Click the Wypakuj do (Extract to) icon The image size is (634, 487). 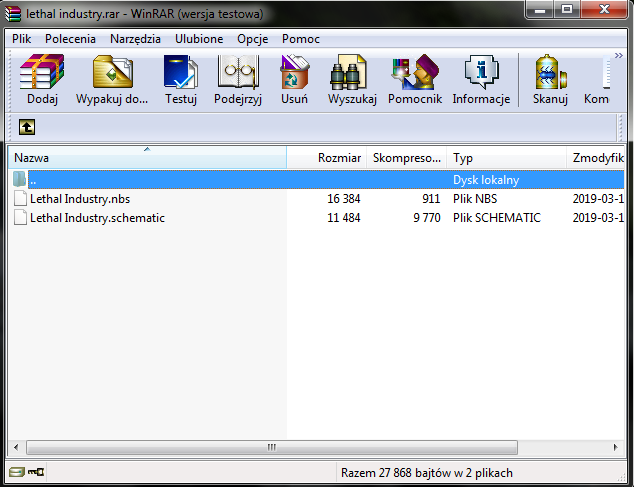pos(113,80)
